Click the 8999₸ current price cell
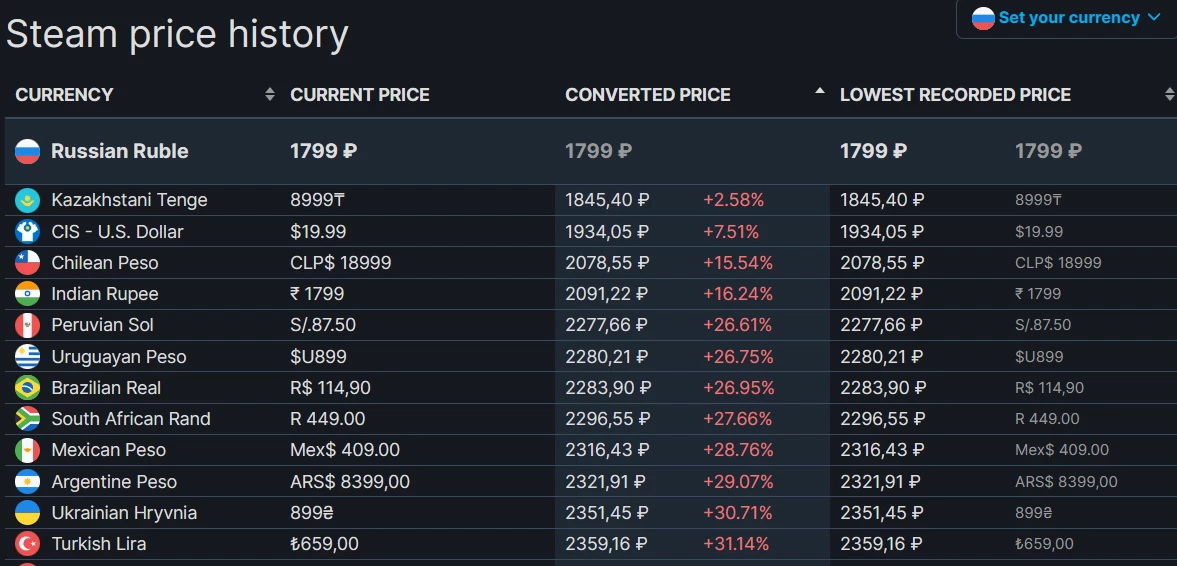The image size is (1177, 566). (x=318, y=200)
